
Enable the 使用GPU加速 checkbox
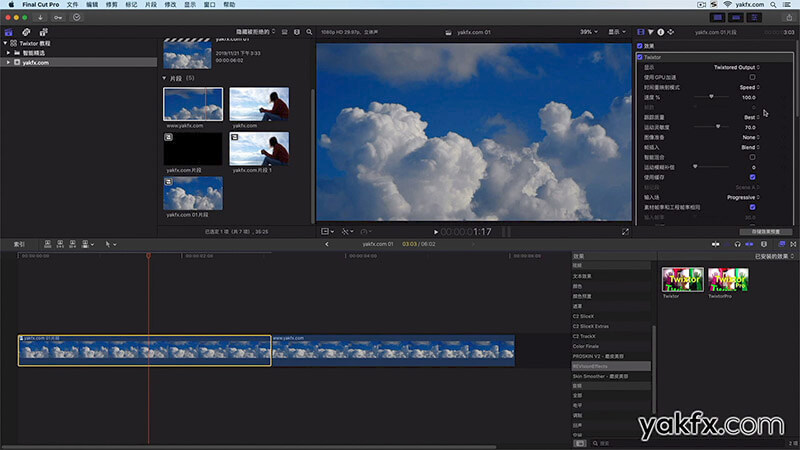(753, 77)
